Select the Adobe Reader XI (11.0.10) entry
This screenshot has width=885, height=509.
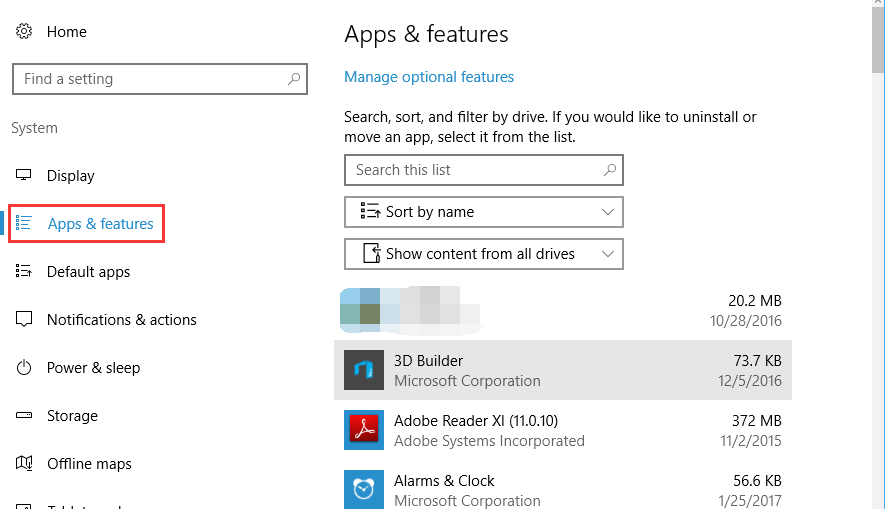[x=476, y=421]
